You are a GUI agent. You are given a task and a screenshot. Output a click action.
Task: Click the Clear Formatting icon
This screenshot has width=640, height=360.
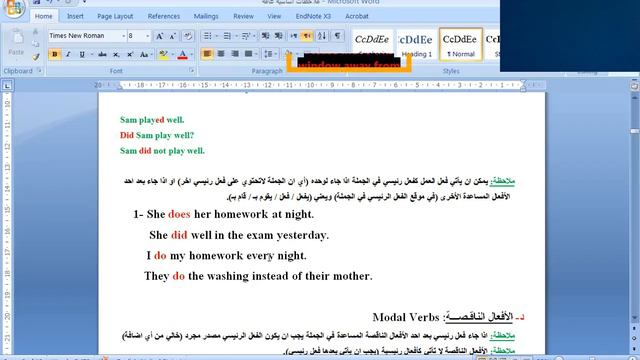188,36
